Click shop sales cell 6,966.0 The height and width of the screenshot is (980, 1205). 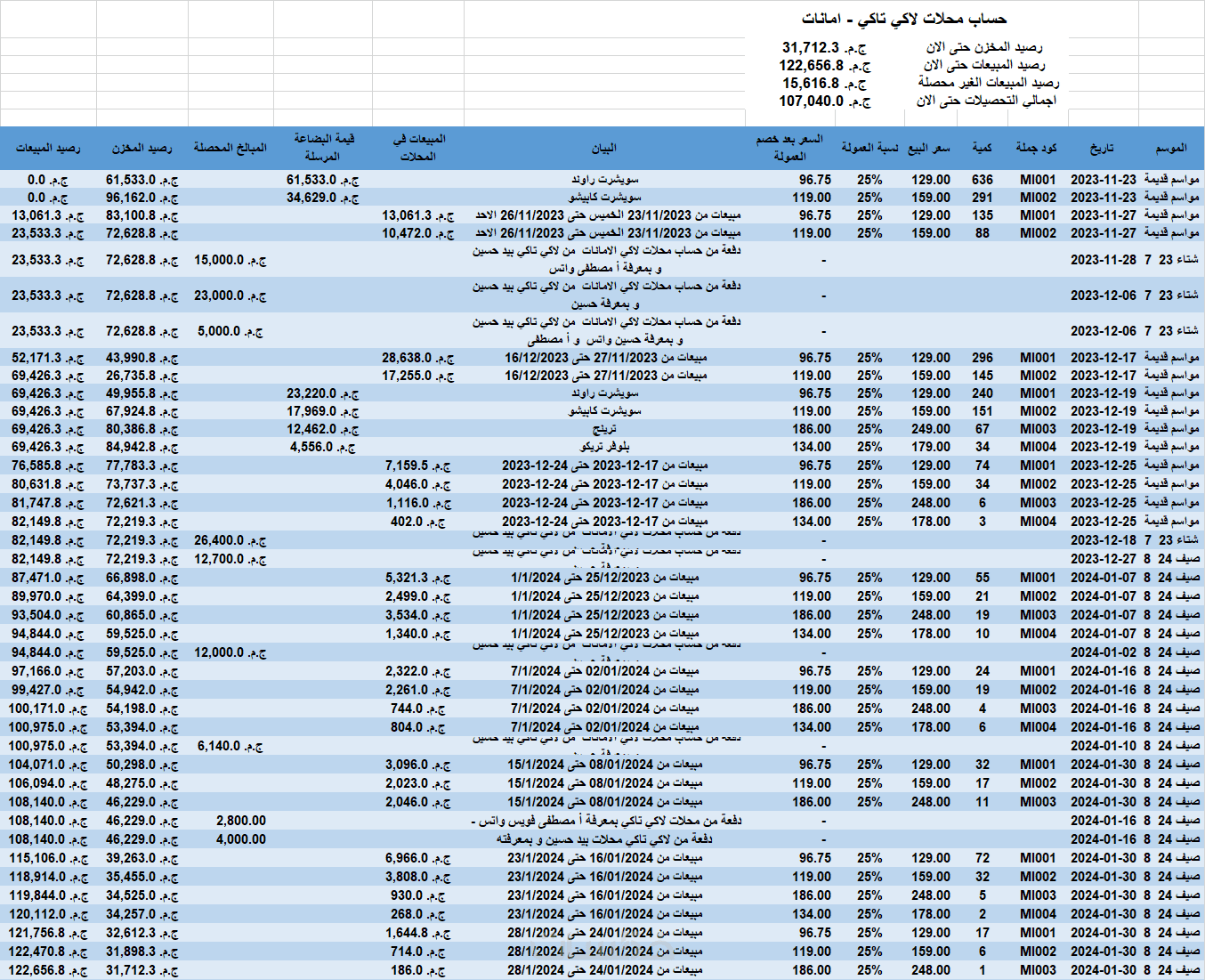[418, 857]
